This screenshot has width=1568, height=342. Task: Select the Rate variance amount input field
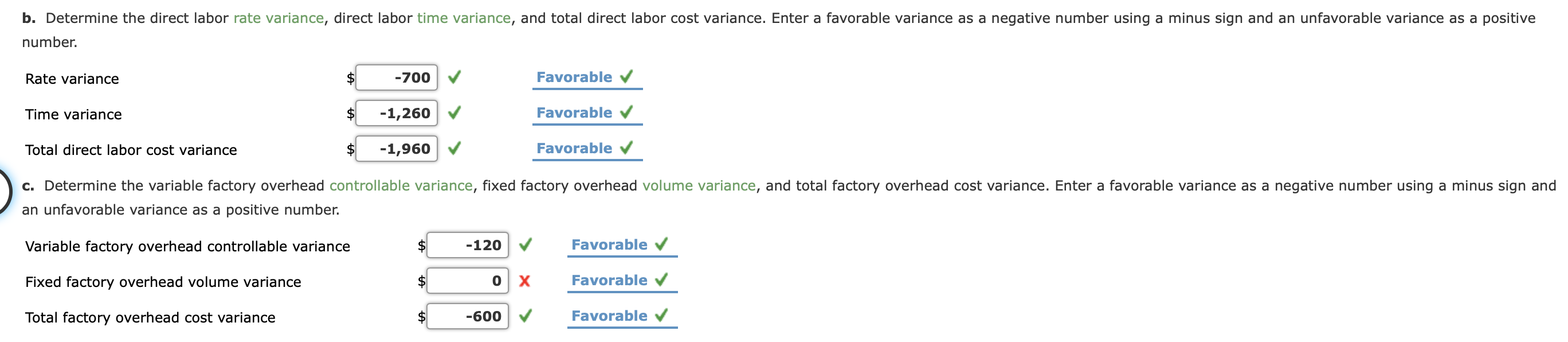click(395, 78)
